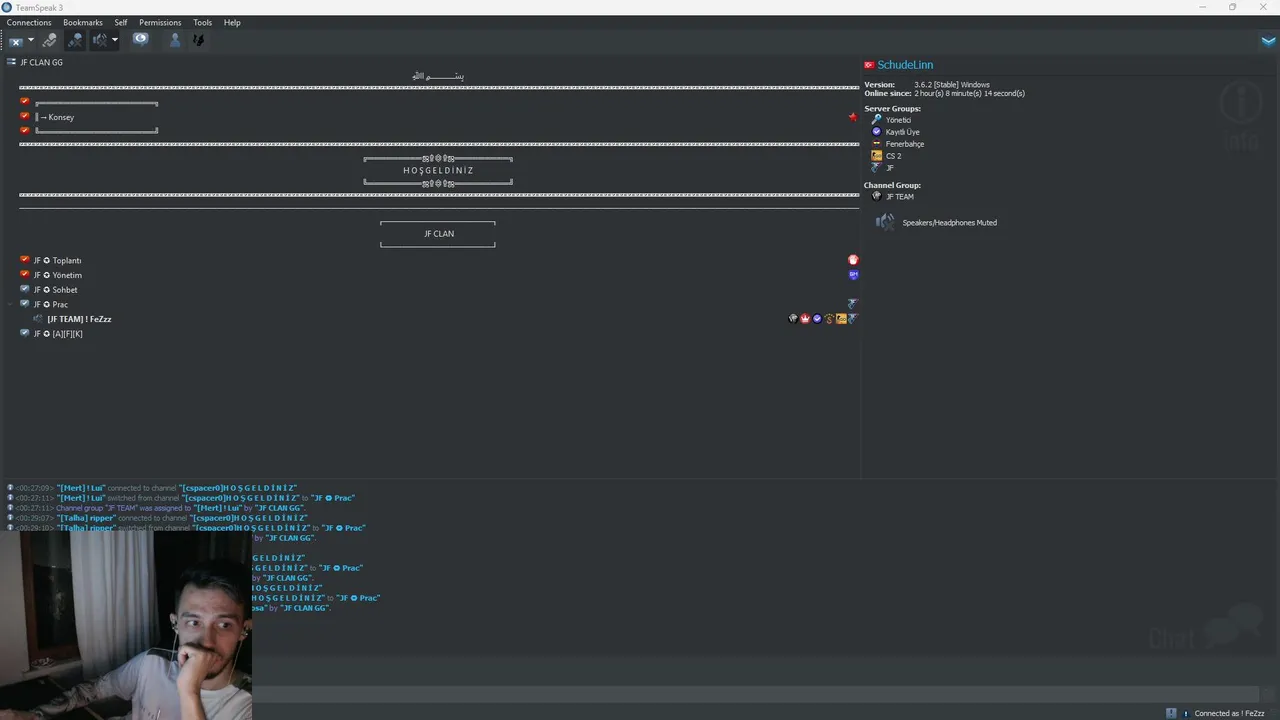Click the blue badge icon on Yönetim row

853,275
